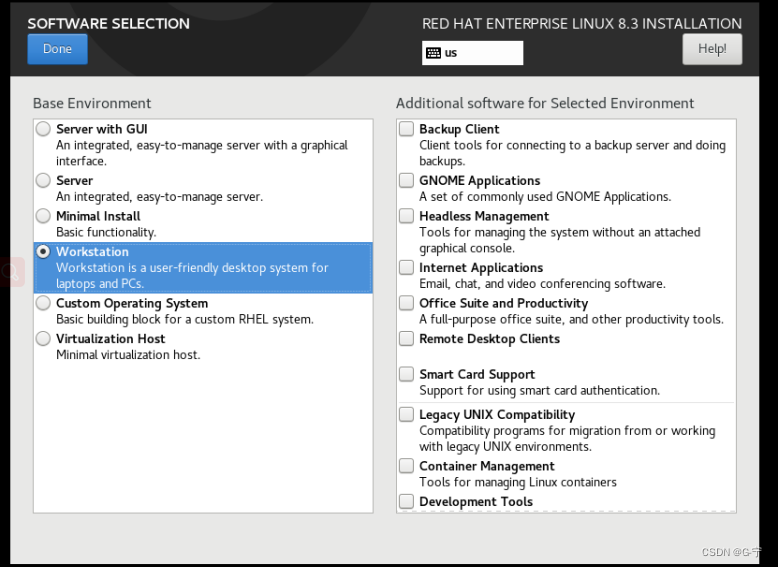778x567 pixels.
Task: Click the keyboard layout icon
Action: (433, 53)
